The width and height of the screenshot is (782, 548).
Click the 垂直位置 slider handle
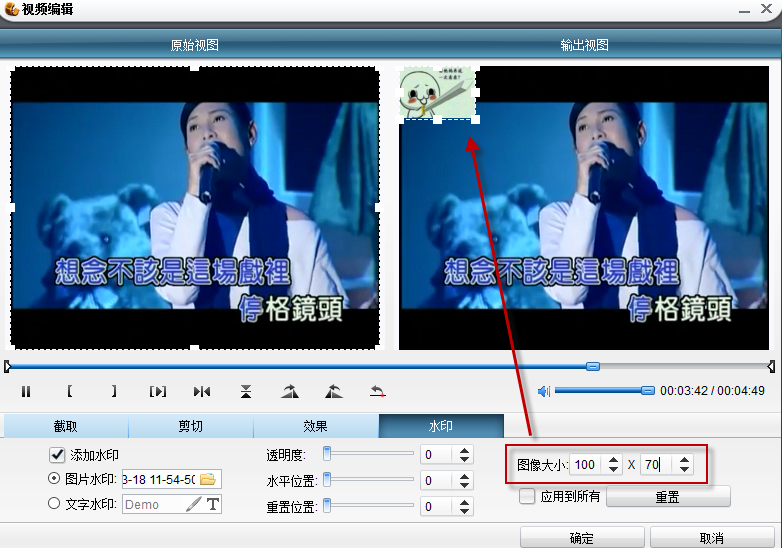[327, 505]
